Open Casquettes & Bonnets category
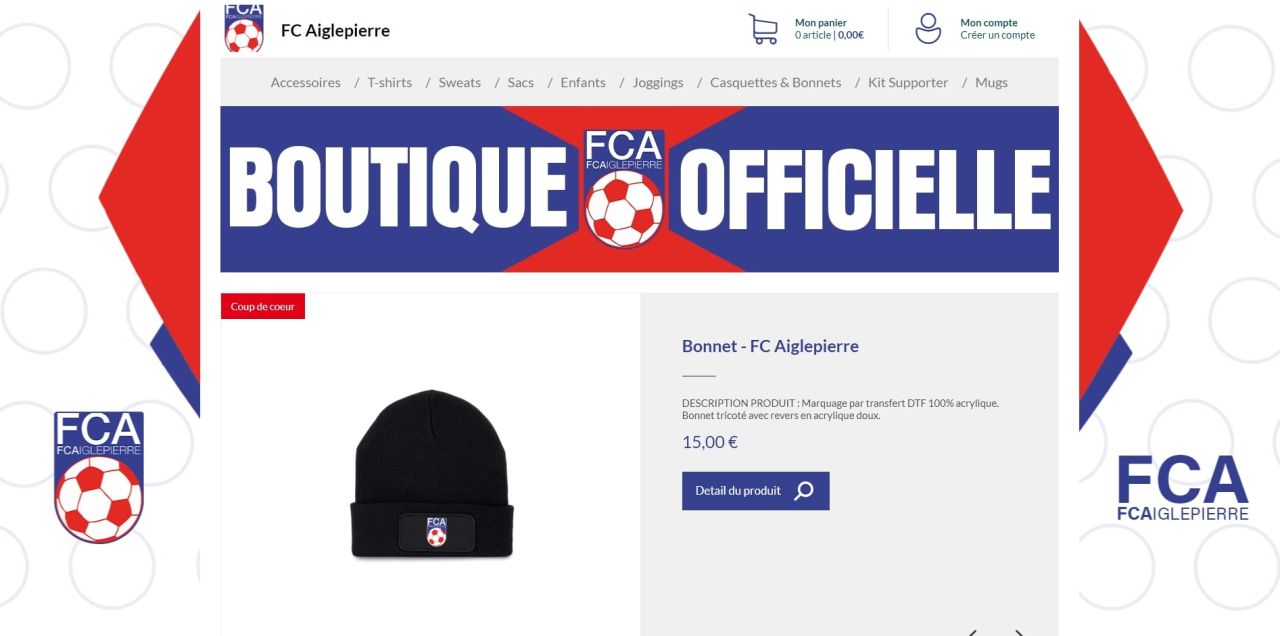Screen dimensions: 1280x636 [x=775, y=82]
